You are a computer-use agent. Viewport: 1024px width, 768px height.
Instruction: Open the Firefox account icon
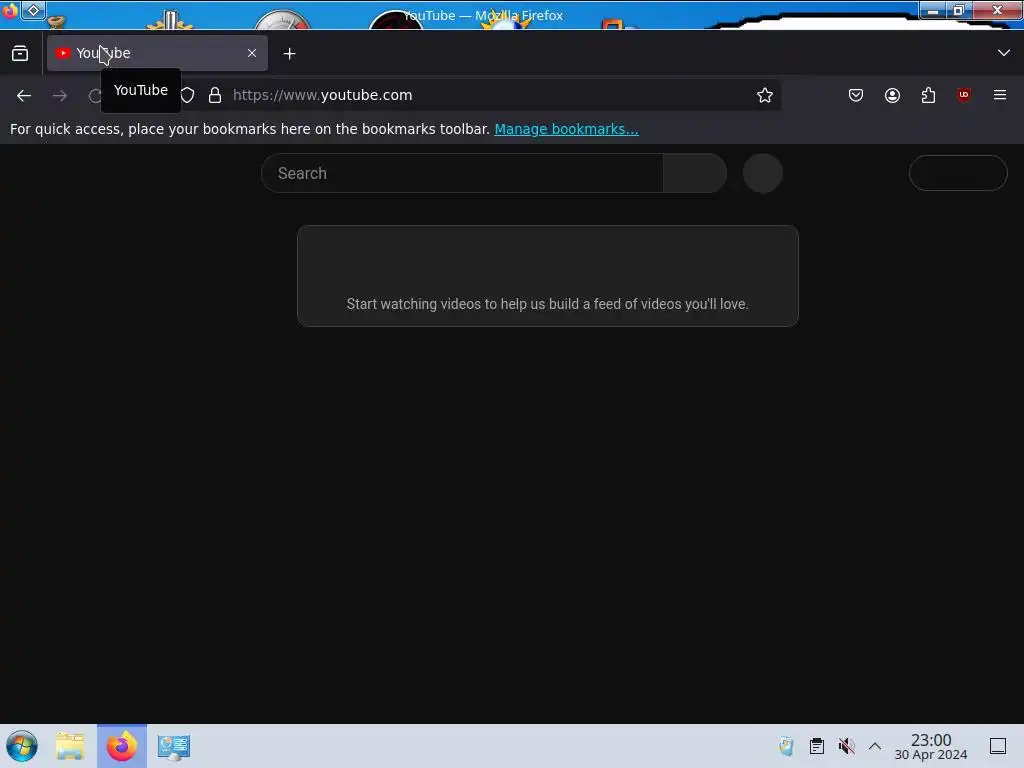pos(892,95)
